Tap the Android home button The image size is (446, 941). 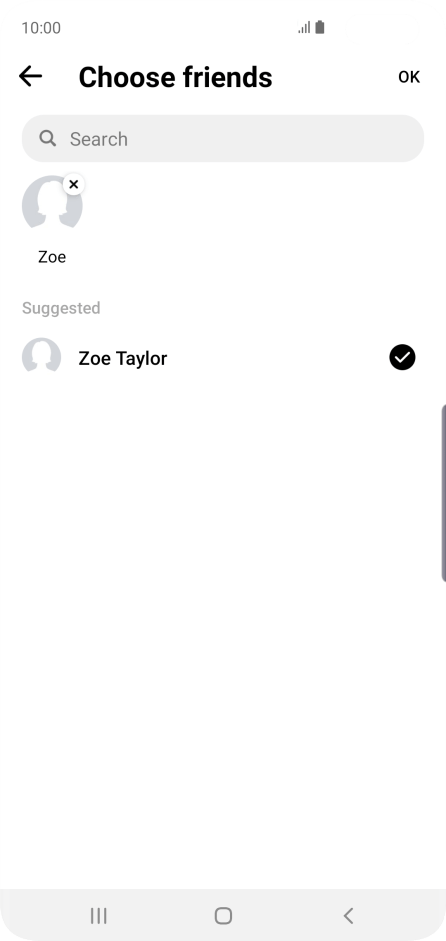[223, 915]
